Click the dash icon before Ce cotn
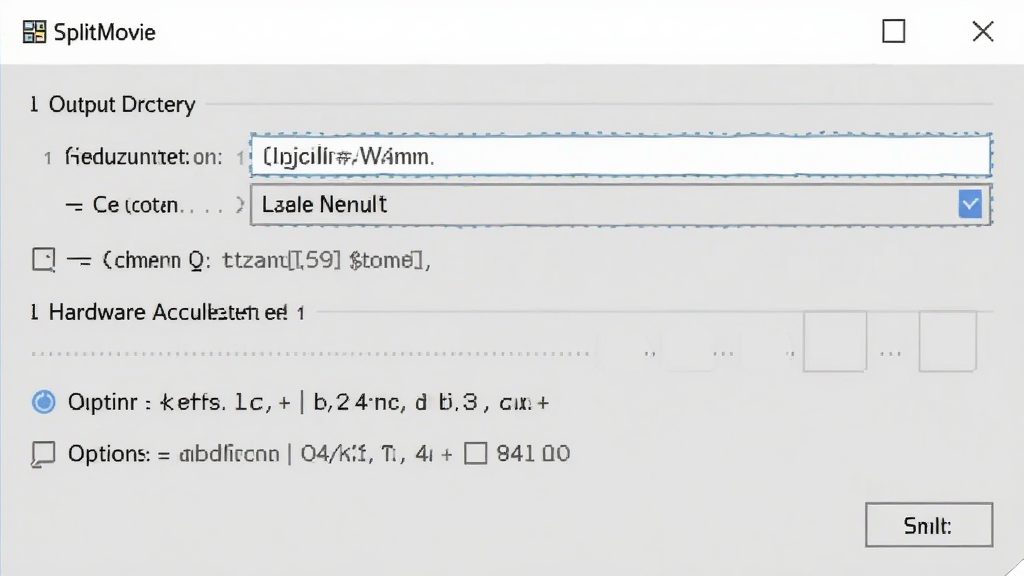 pos(74,206)
